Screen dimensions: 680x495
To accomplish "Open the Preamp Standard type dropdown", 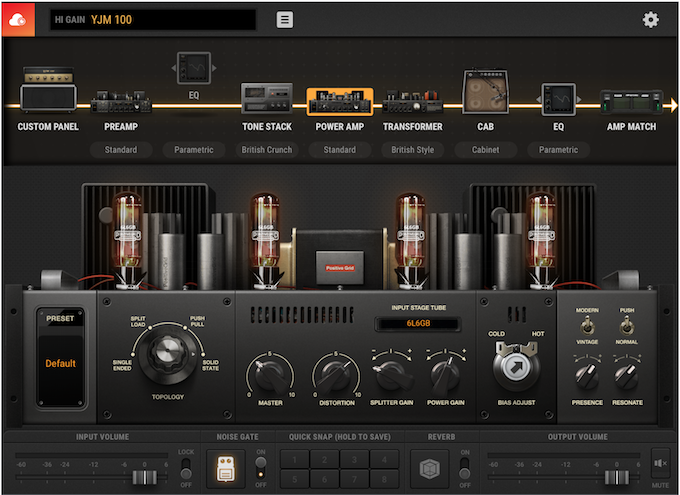I will click(121, 150).
